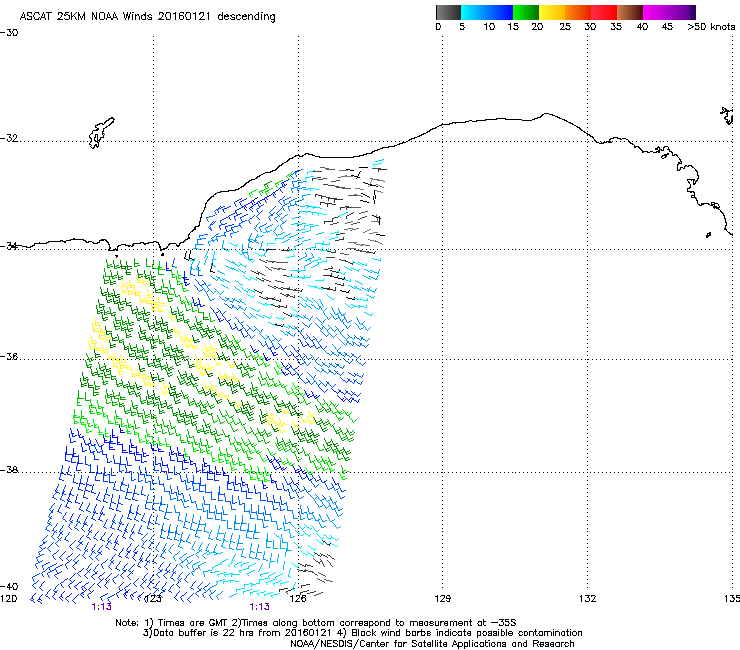Click the purple 45-50 knots legend swatch

click(682, 12)
